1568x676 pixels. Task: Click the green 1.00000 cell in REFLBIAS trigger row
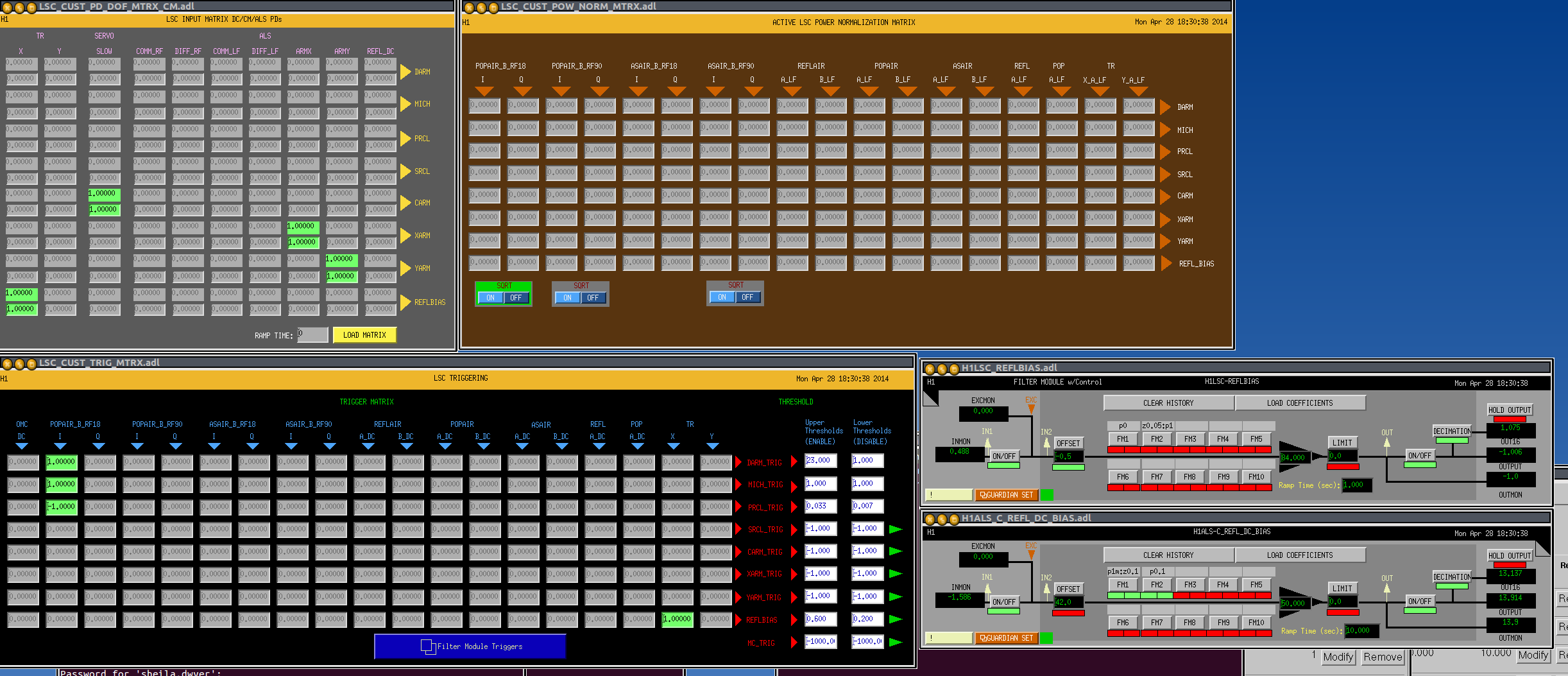677,620
